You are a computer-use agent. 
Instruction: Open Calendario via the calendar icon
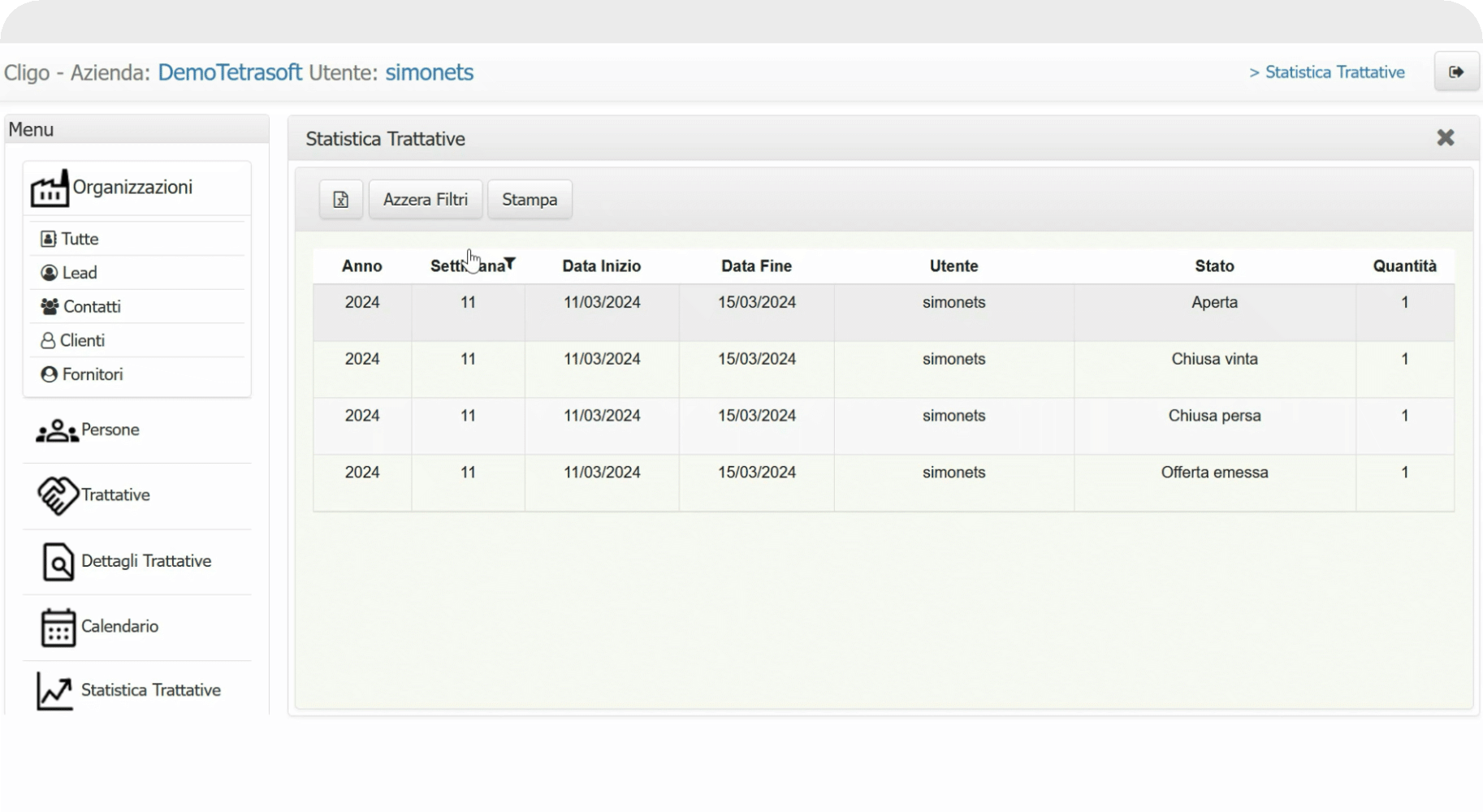point(58,627)
